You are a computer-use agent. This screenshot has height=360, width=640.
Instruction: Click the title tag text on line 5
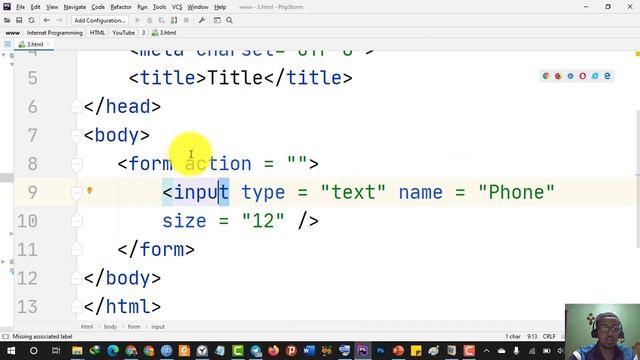235,78
